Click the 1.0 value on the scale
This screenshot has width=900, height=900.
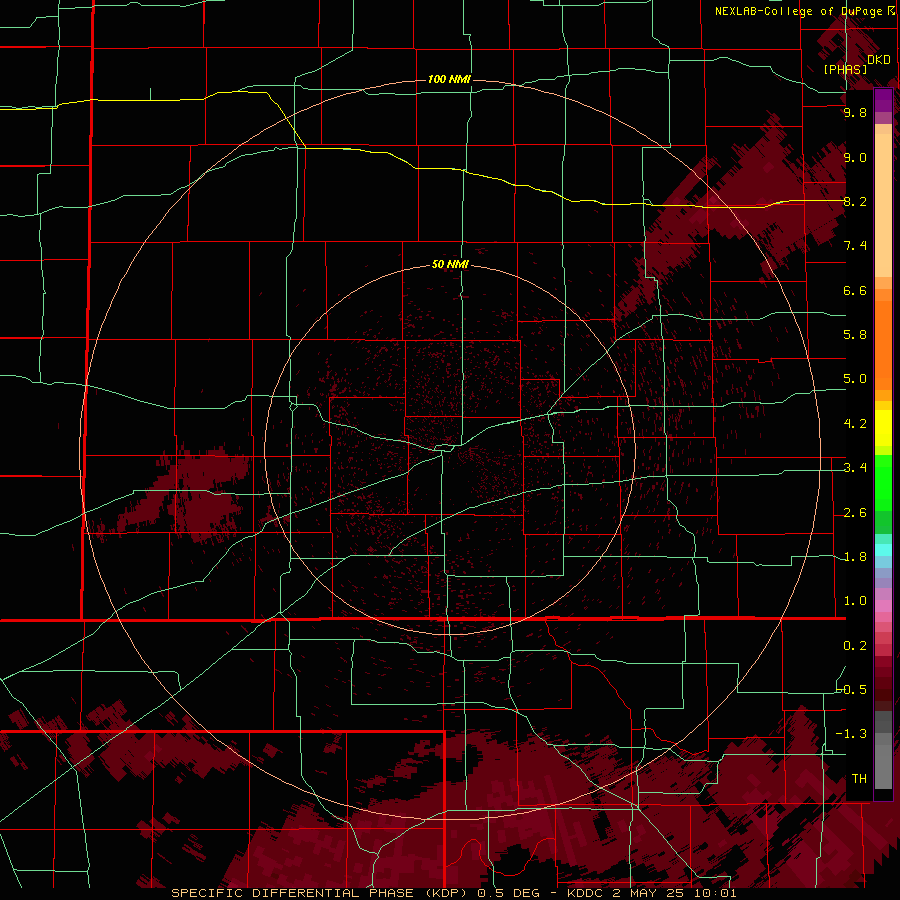(x=855, y=601)
